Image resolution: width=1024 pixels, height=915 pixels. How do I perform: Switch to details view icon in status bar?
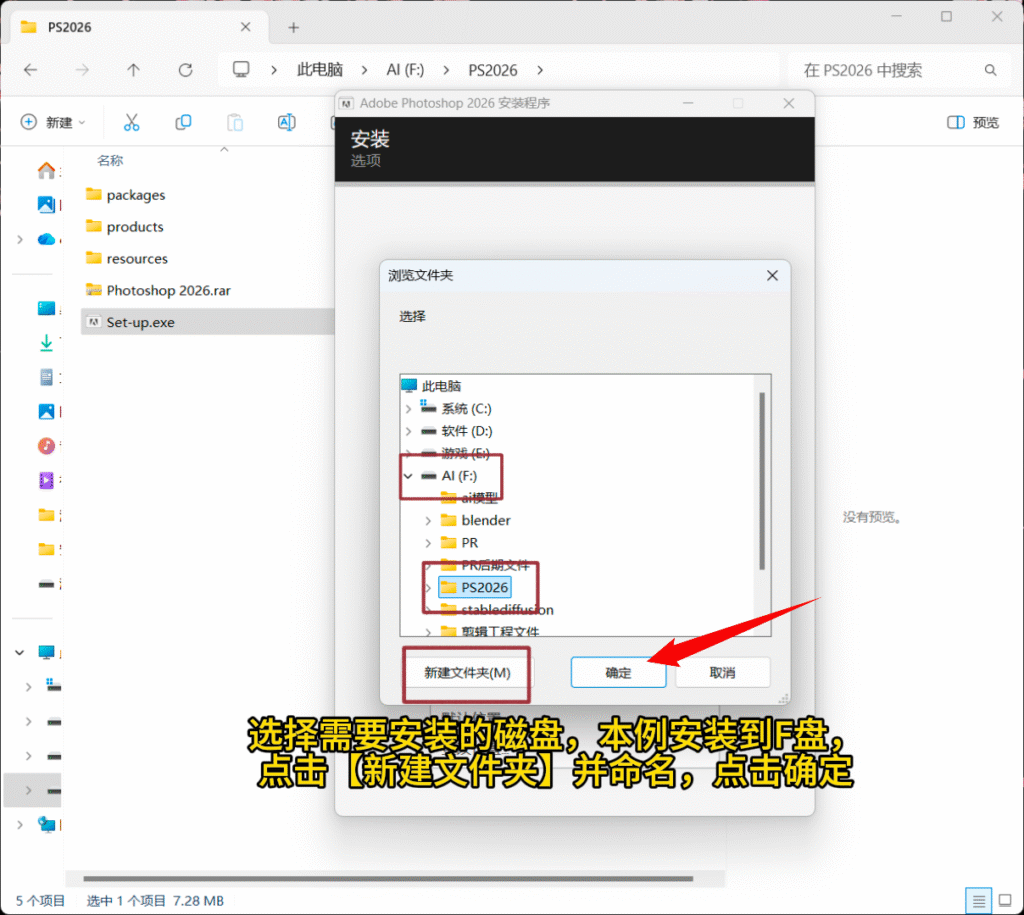click(x=979, y=899)
